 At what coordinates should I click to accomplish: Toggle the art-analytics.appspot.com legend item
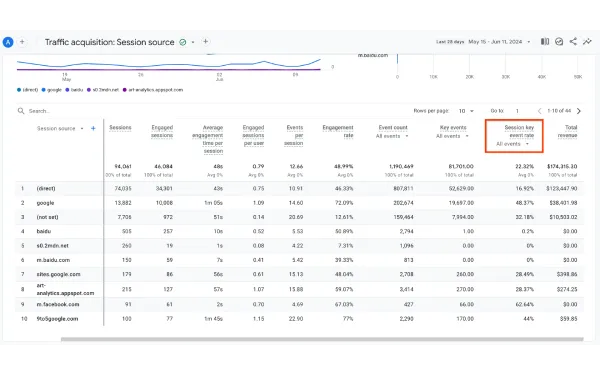point(153,90)
